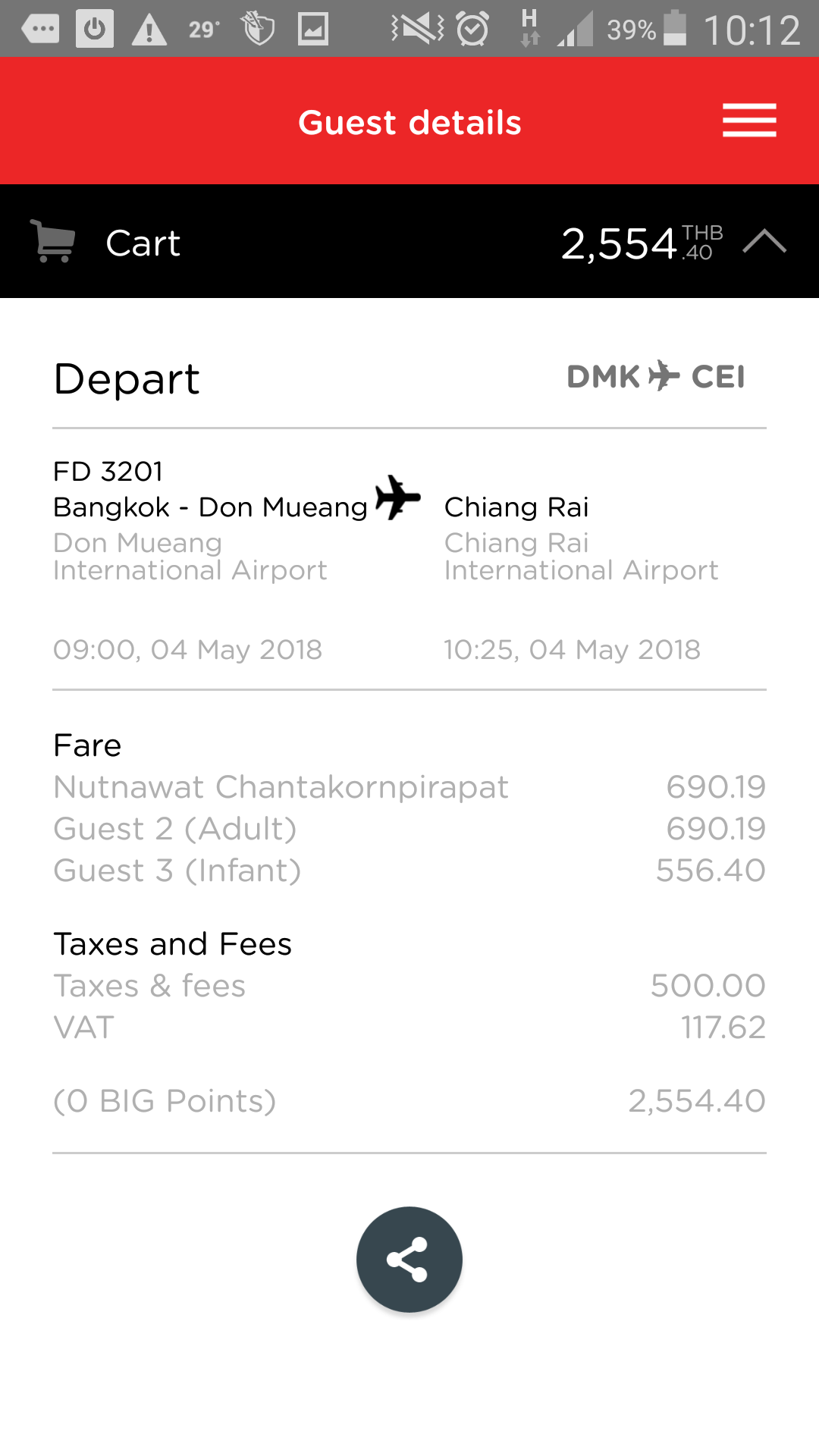The width and height of the screenshot is (819, 1456).
Task: Tap the Guest 2 (Adult) fare row
Action: point(409,829)
